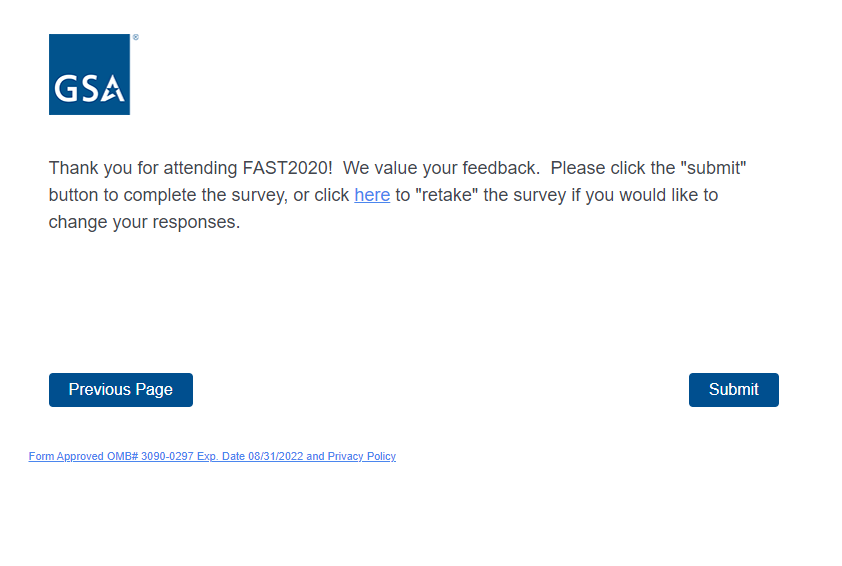
Task: Go back with the Previous Page button
Action: click(x=121, y=390)
